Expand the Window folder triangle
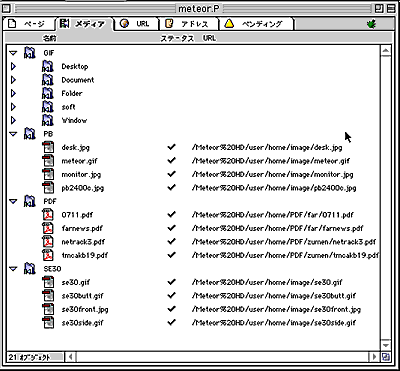The width and height of the screenshot is (400, 371). pyautogui.click(x=13, y=120)
